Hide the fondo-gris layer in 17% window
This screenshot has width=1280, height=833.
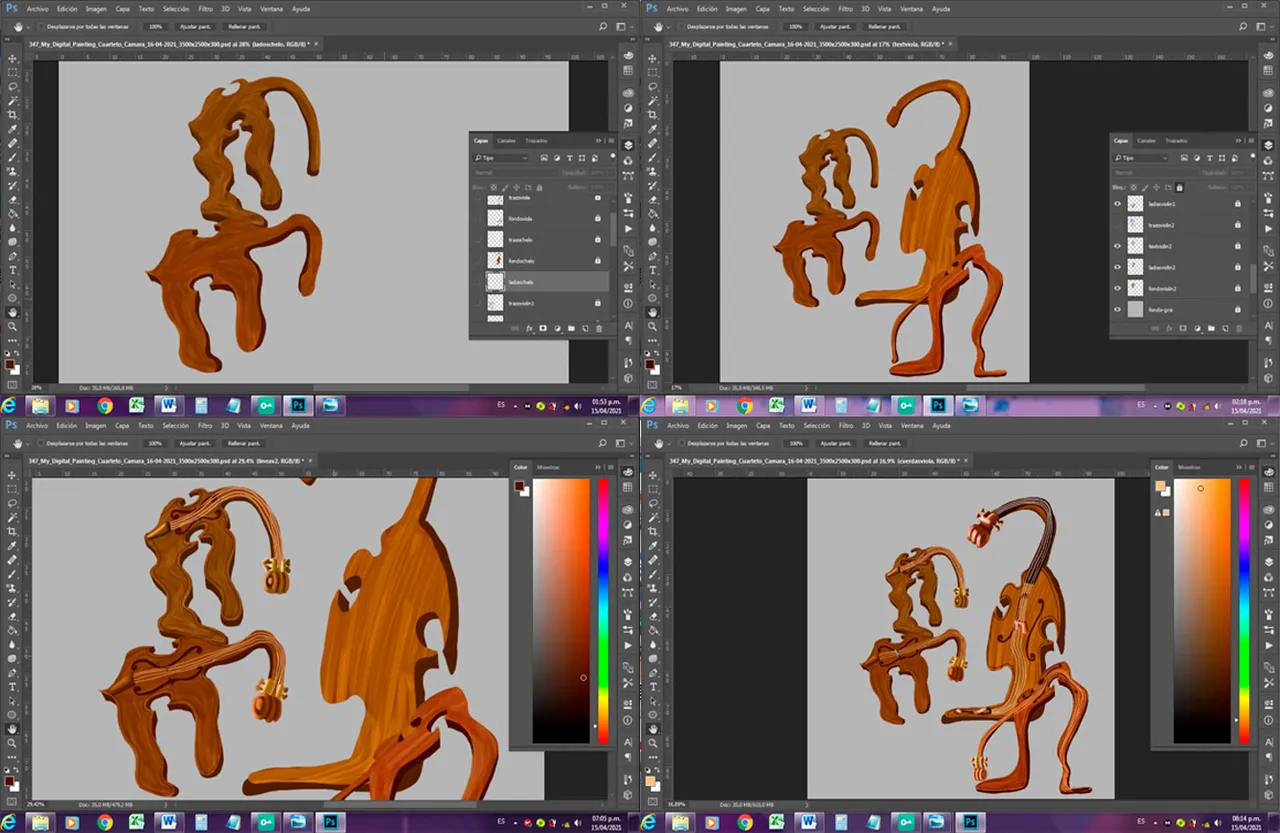click(1118, 310)
